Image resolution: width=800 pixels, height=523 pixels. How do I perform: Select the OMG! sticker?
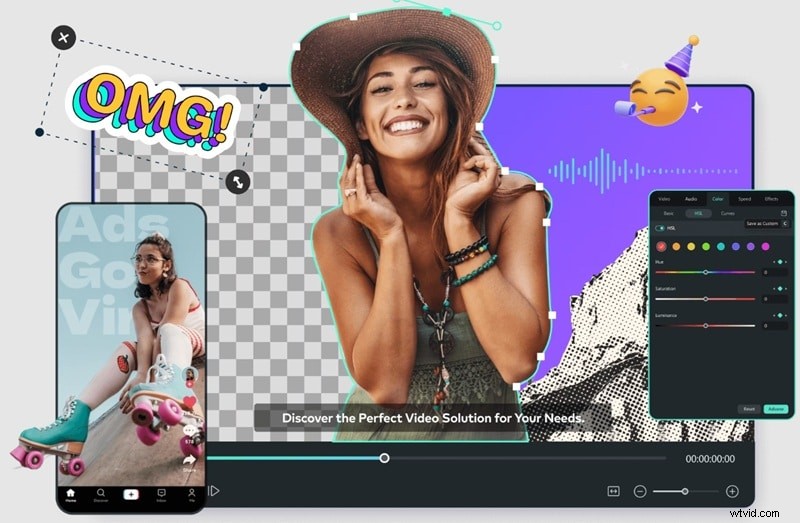tap(153, 113)
